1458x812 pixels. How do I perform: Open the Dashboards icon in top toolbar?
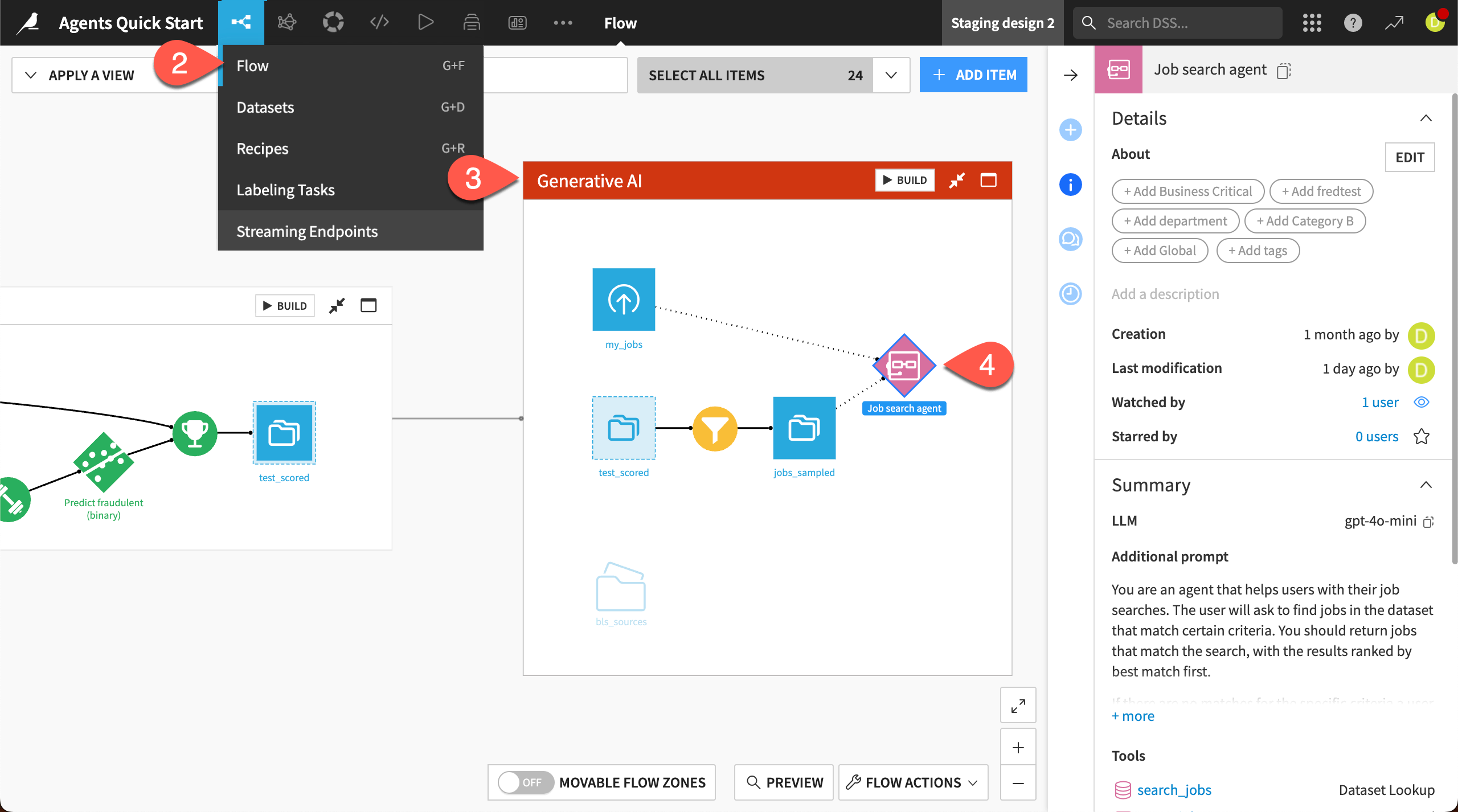tap(517, 23)
